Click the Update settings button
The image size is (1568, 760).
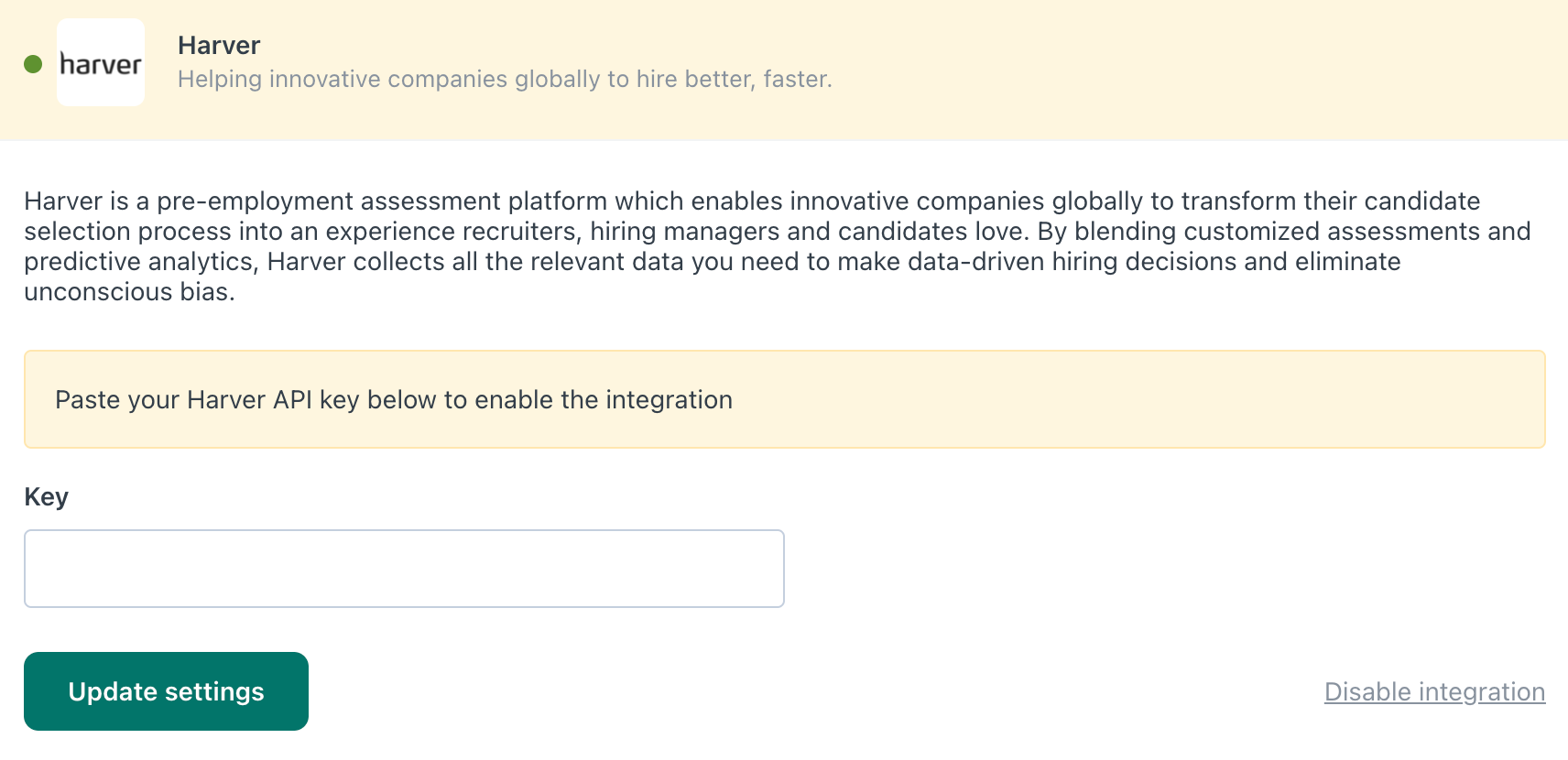166,691
